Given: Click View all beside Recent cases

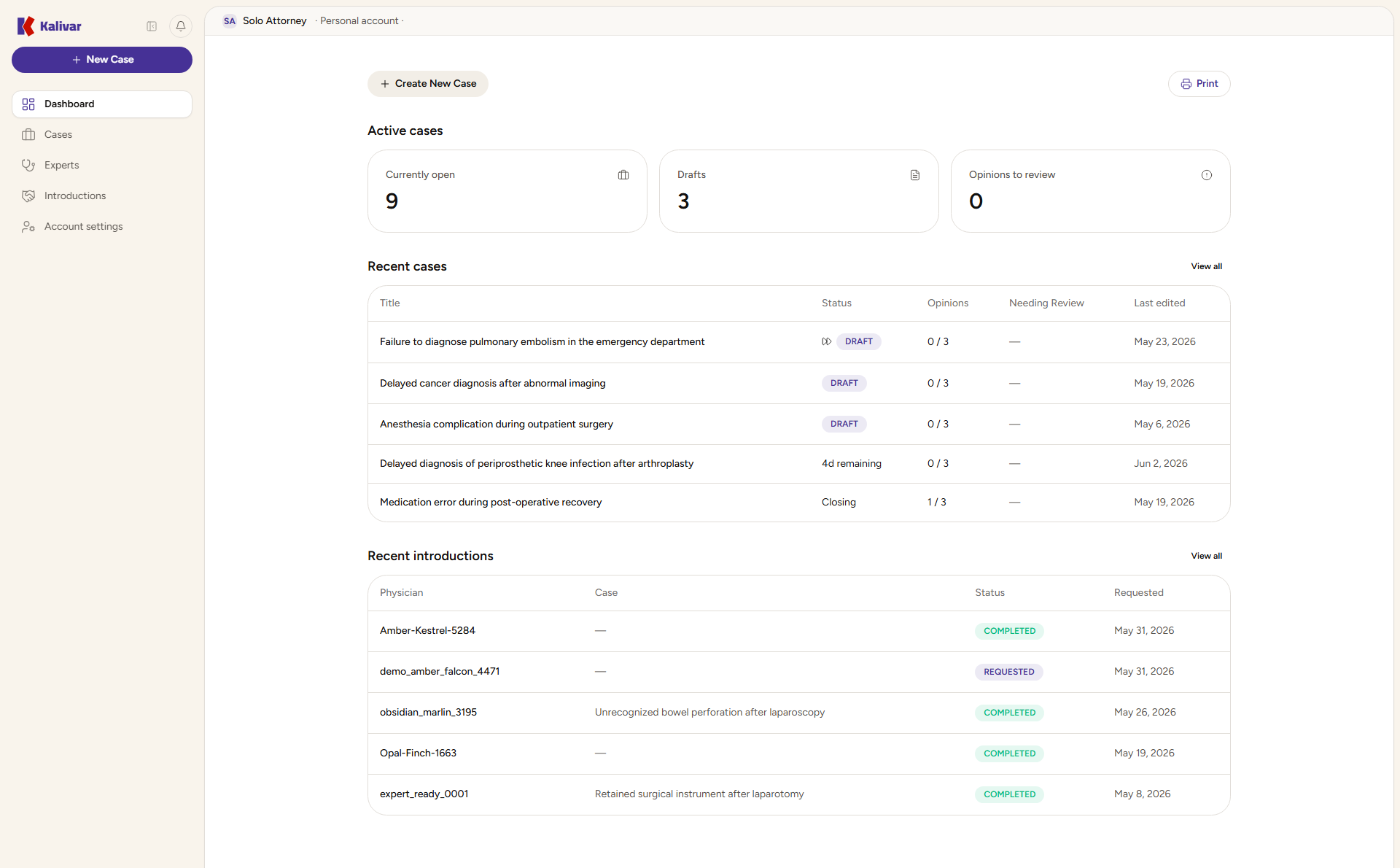Looking at the screenshot, I should tap(1207, 267).
